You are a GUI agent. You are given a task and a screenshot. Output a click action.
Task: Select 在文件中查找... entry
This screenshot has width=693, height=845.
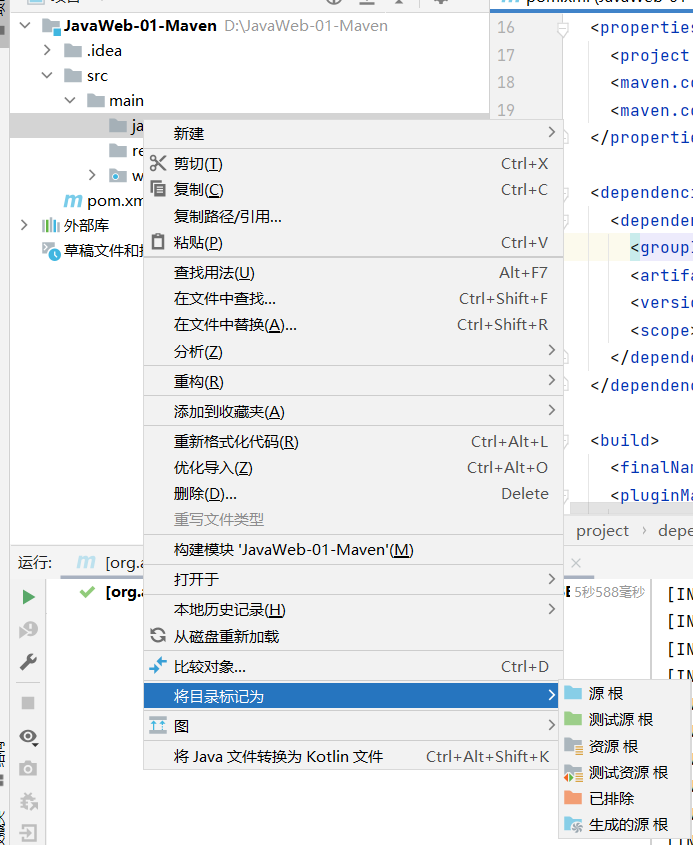354,299
